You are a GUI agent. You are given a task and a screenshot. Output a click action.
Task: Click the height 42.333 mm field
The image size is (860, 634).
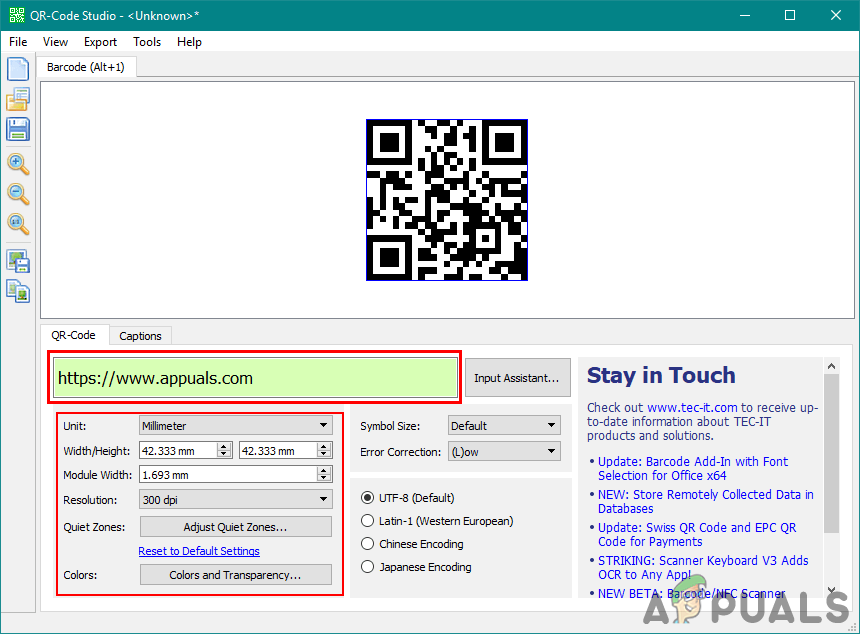[x=279, y=451]
